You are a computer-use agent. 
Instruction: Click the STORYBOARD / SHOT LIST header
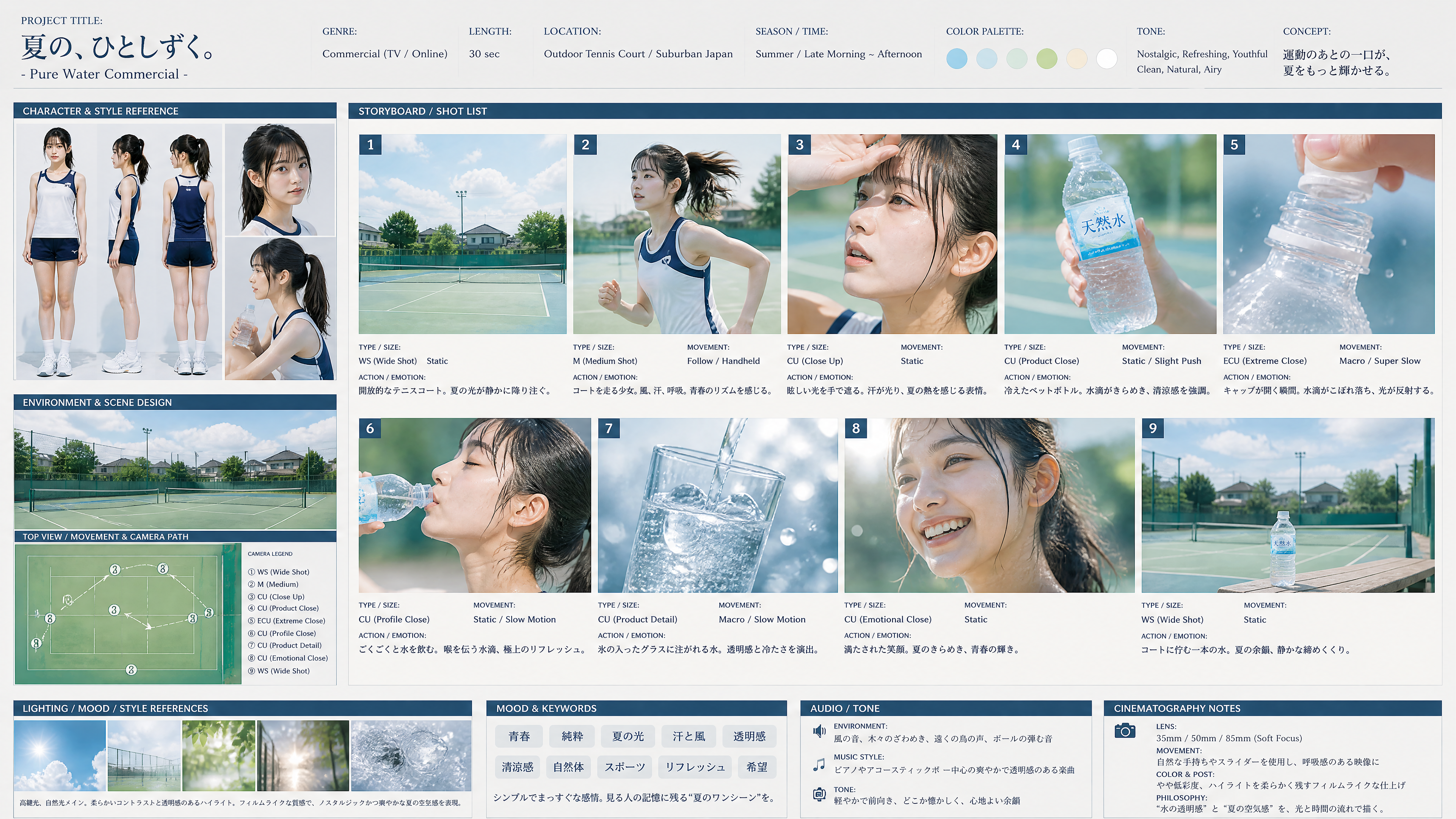point(895,111)
